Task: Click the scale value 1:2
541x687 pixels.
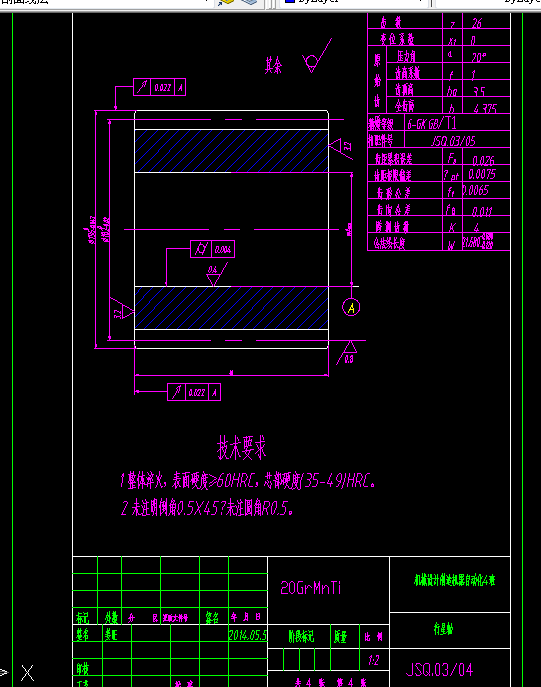Action: 374,660
